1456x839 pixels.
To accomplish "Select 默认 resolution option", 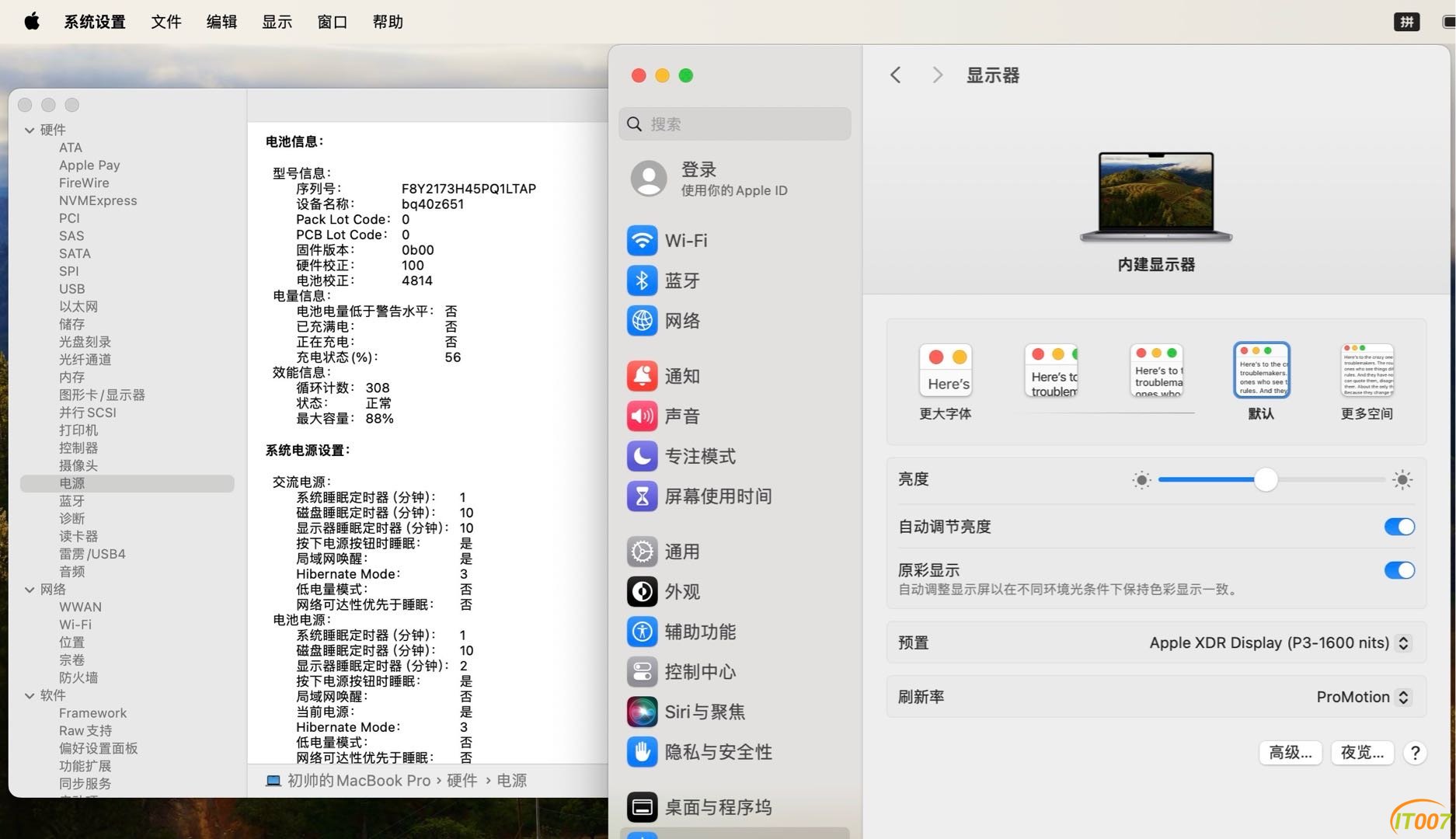I will tap(1261, 382).
